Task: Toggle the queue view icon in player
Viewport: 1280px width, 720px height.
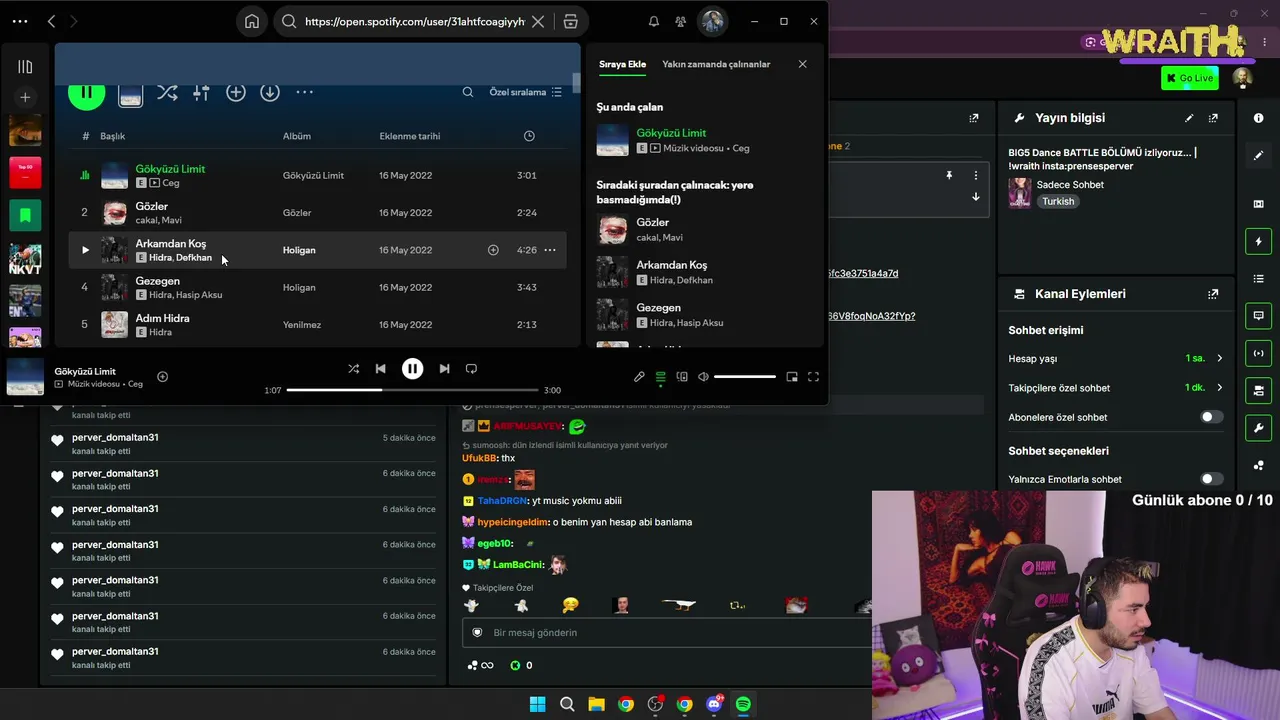Action: point(660,377)
